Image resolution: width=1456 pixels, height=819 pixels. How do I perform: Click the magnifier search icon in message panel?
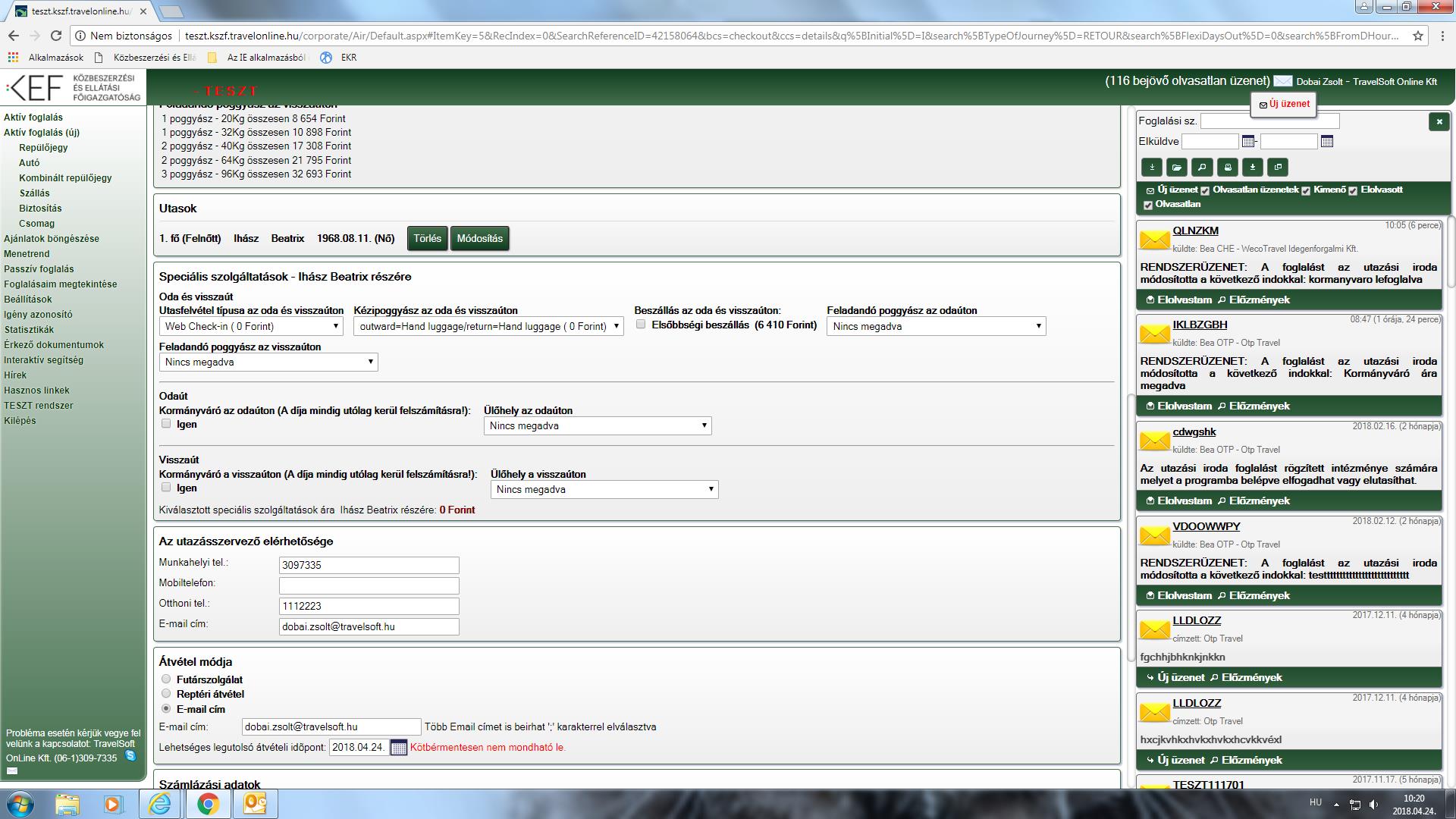coord(1201,168)
